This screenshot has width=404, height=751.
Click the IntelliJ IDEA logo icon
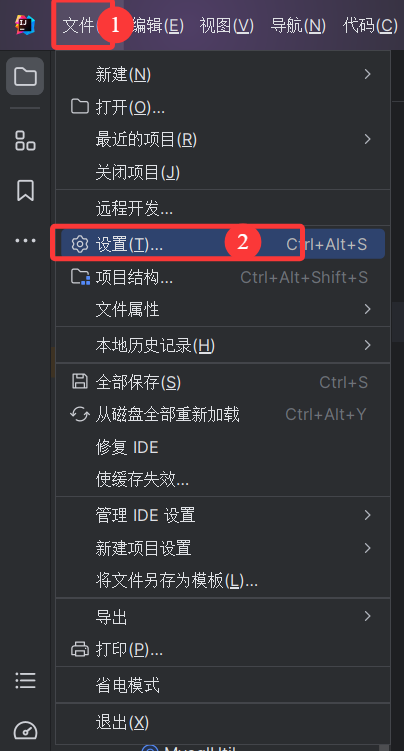[24, 25]
